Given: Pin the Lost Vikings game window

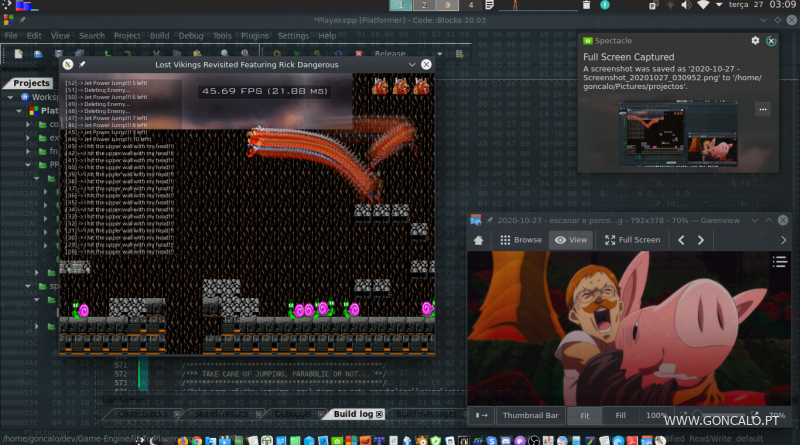Looking at the screenshot, I should coord(82,64).
